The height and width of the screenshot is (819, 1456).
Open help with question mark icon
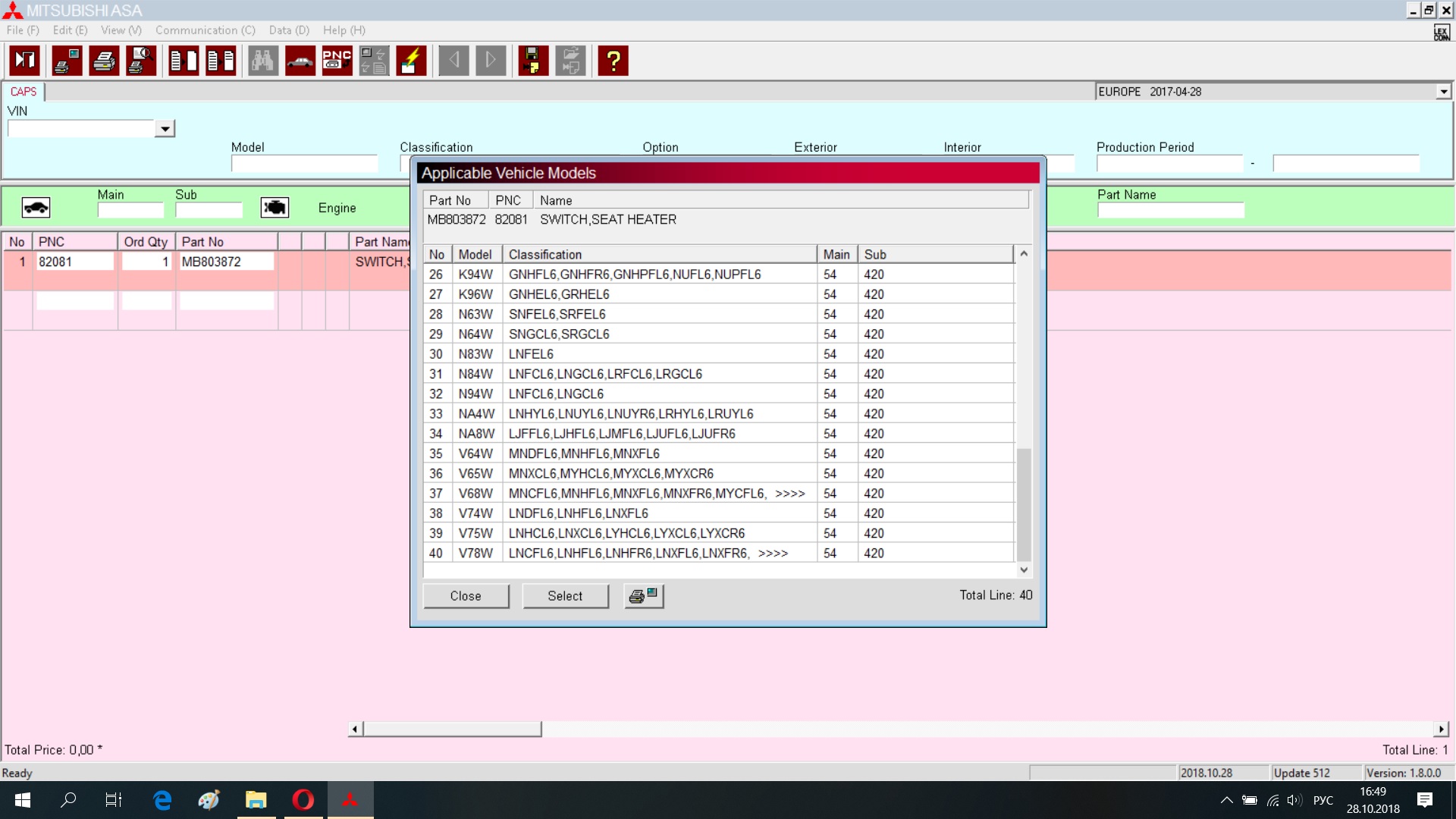pyautogui.click(x=613, y=61)
